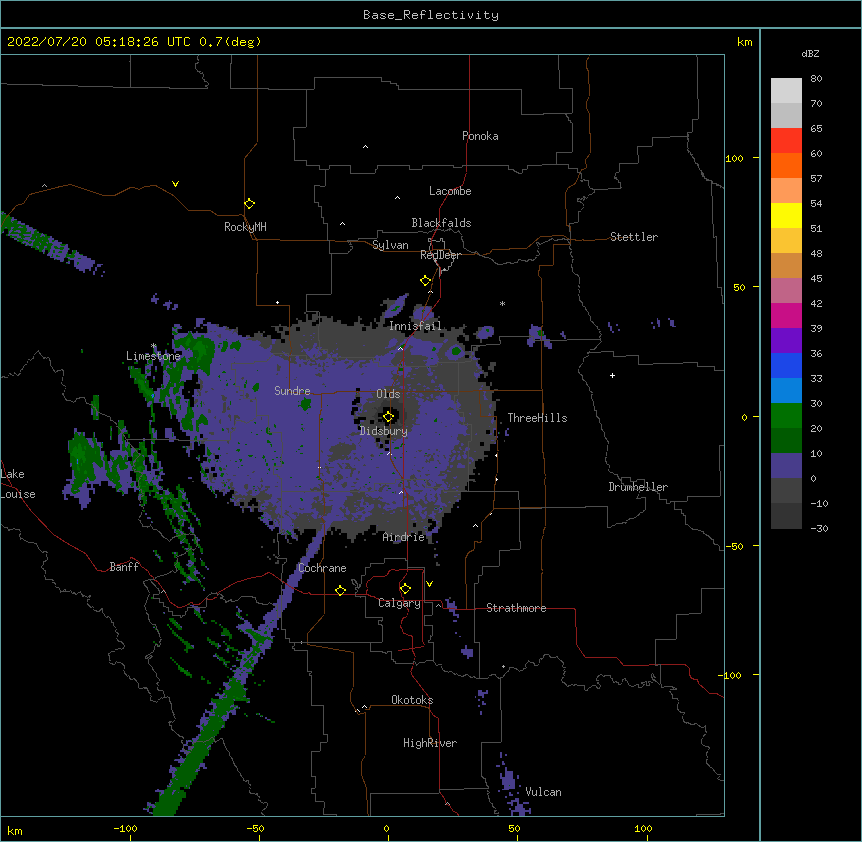Click the Sundre town label
Image resolution: width=862 pixels, height=842 pixels.
coord(292,391)
